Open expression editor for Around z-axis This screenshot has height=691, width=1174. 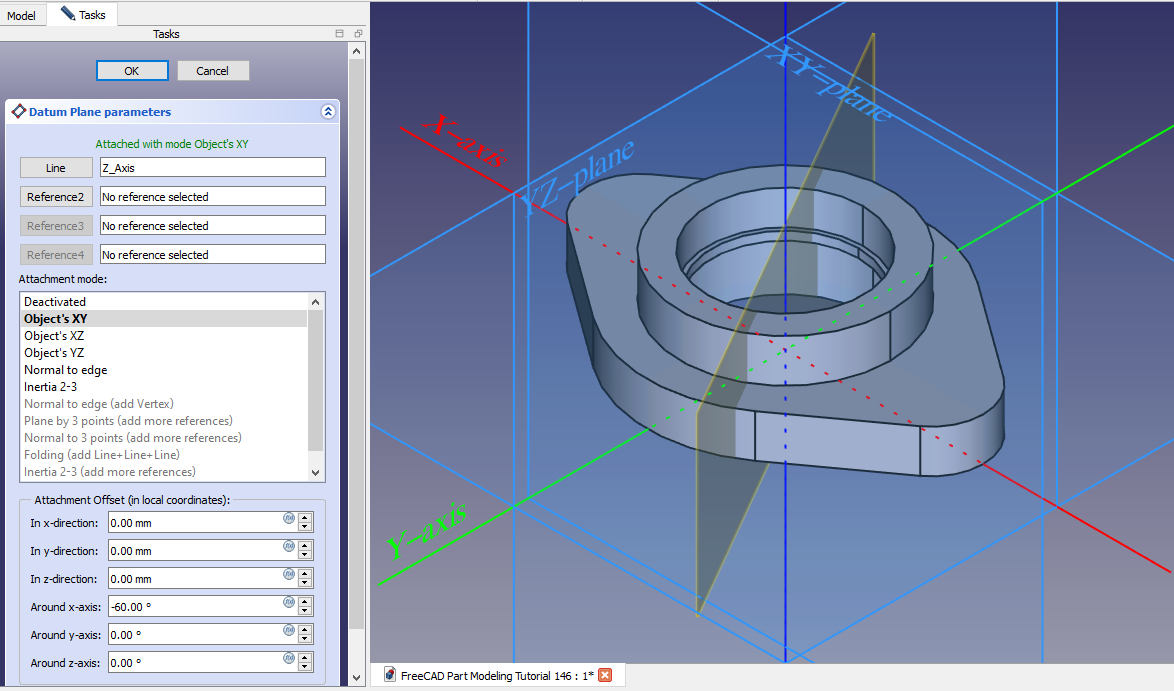(289, 658)
